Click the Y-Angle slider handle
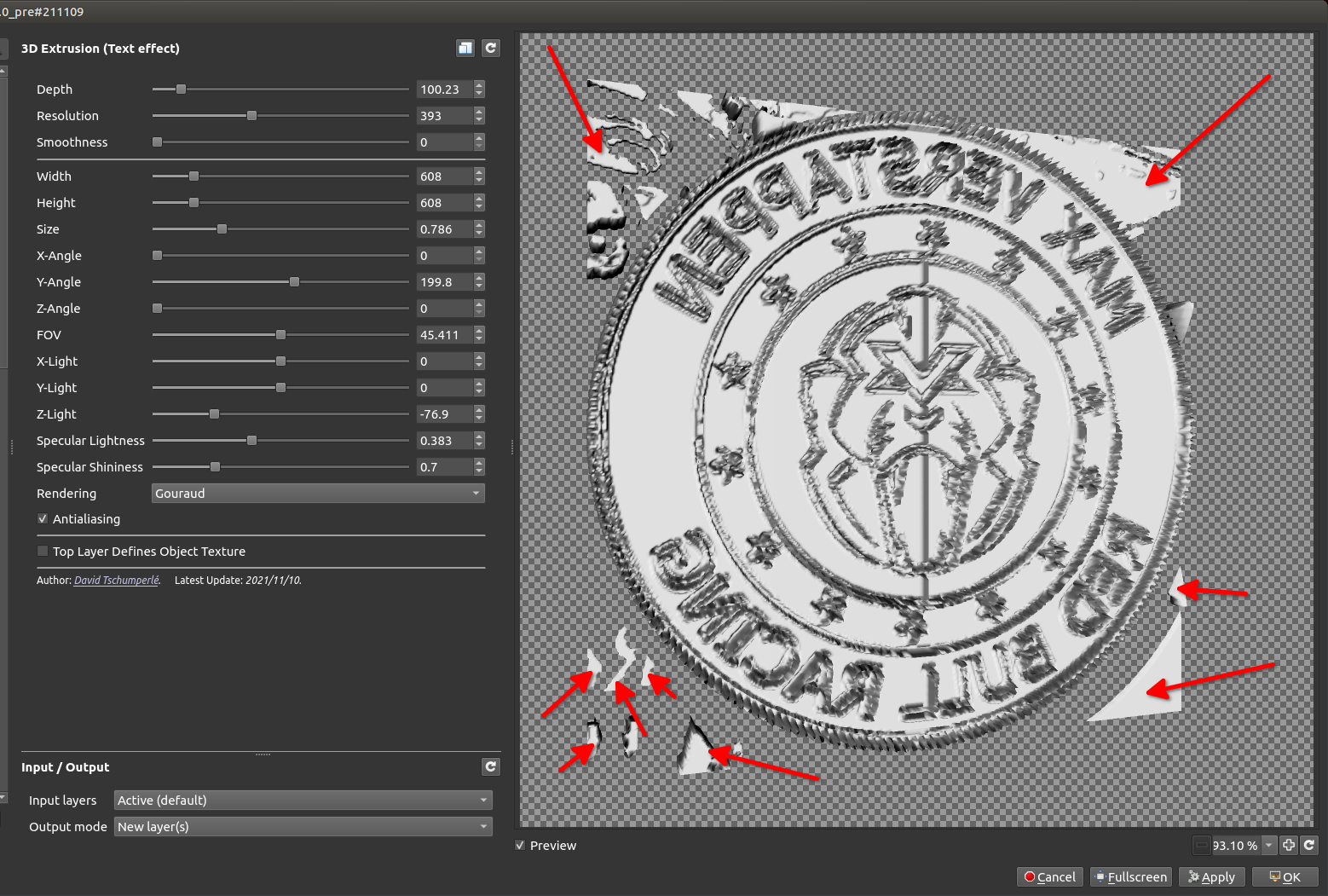This screenshot has height=896, width=1328. [294, 282]
